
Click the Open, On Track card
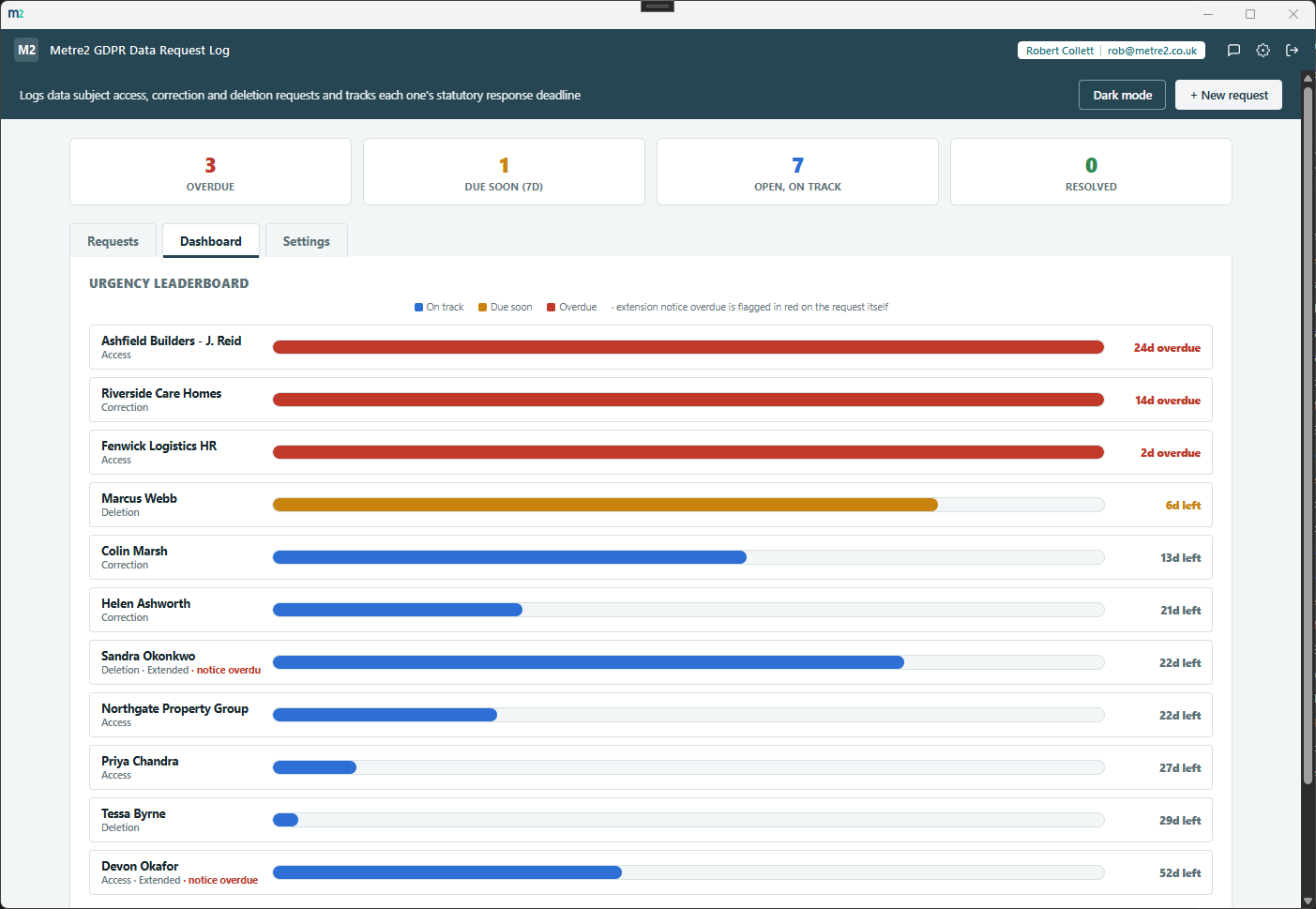[797, 172]
